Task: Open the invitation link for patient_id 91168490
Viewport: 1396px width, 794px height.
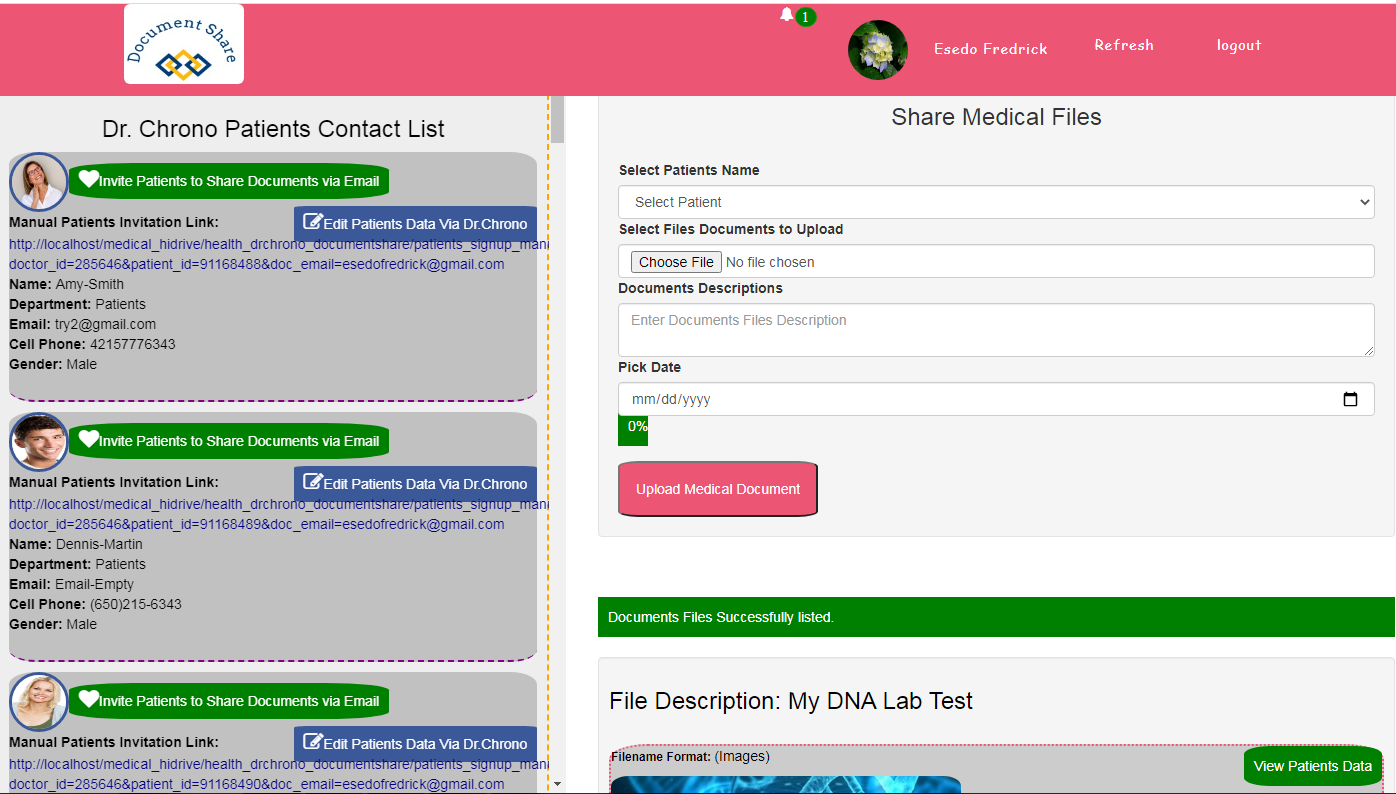Action: click(x=278, y=774)
